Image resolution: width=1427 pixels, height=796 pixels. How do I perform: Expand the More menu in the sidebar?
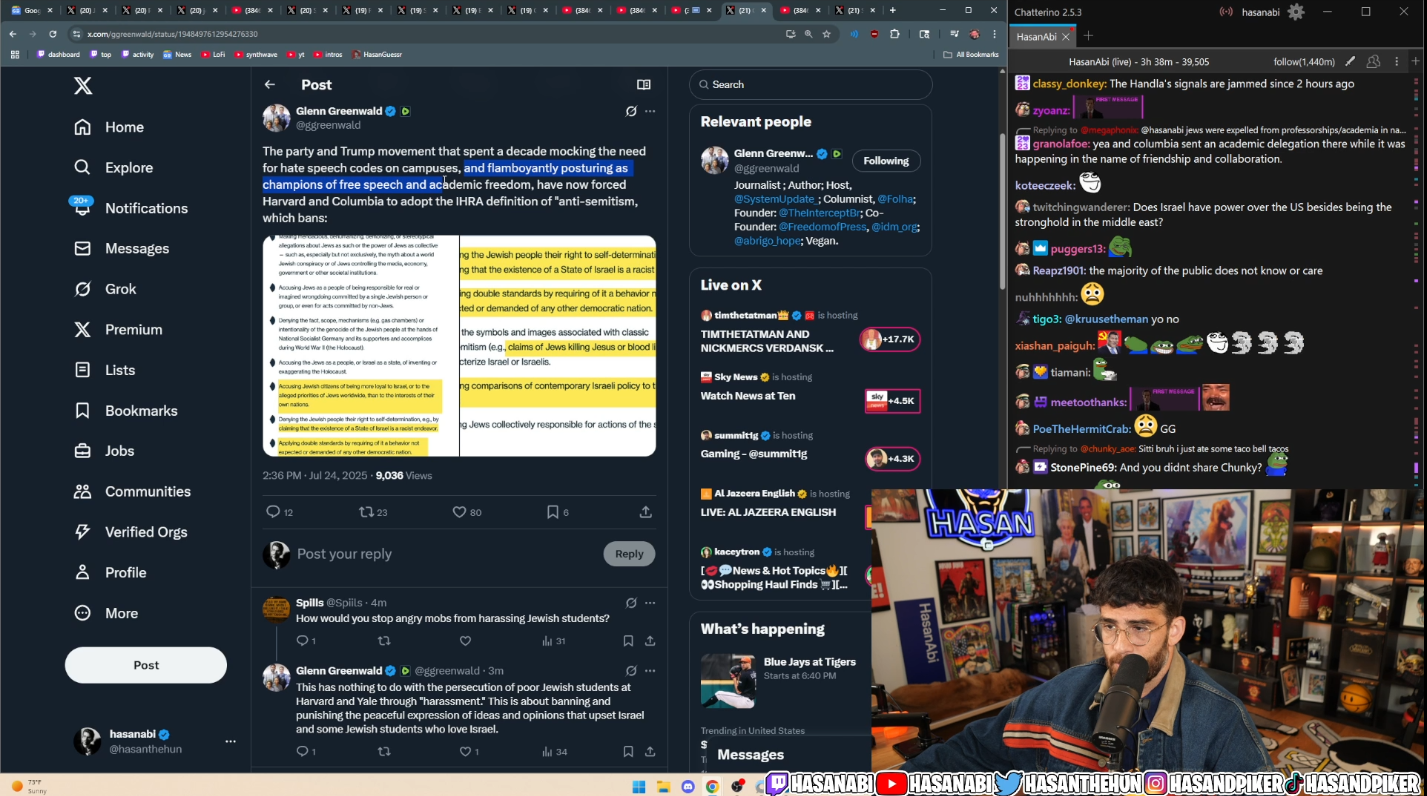106,613
